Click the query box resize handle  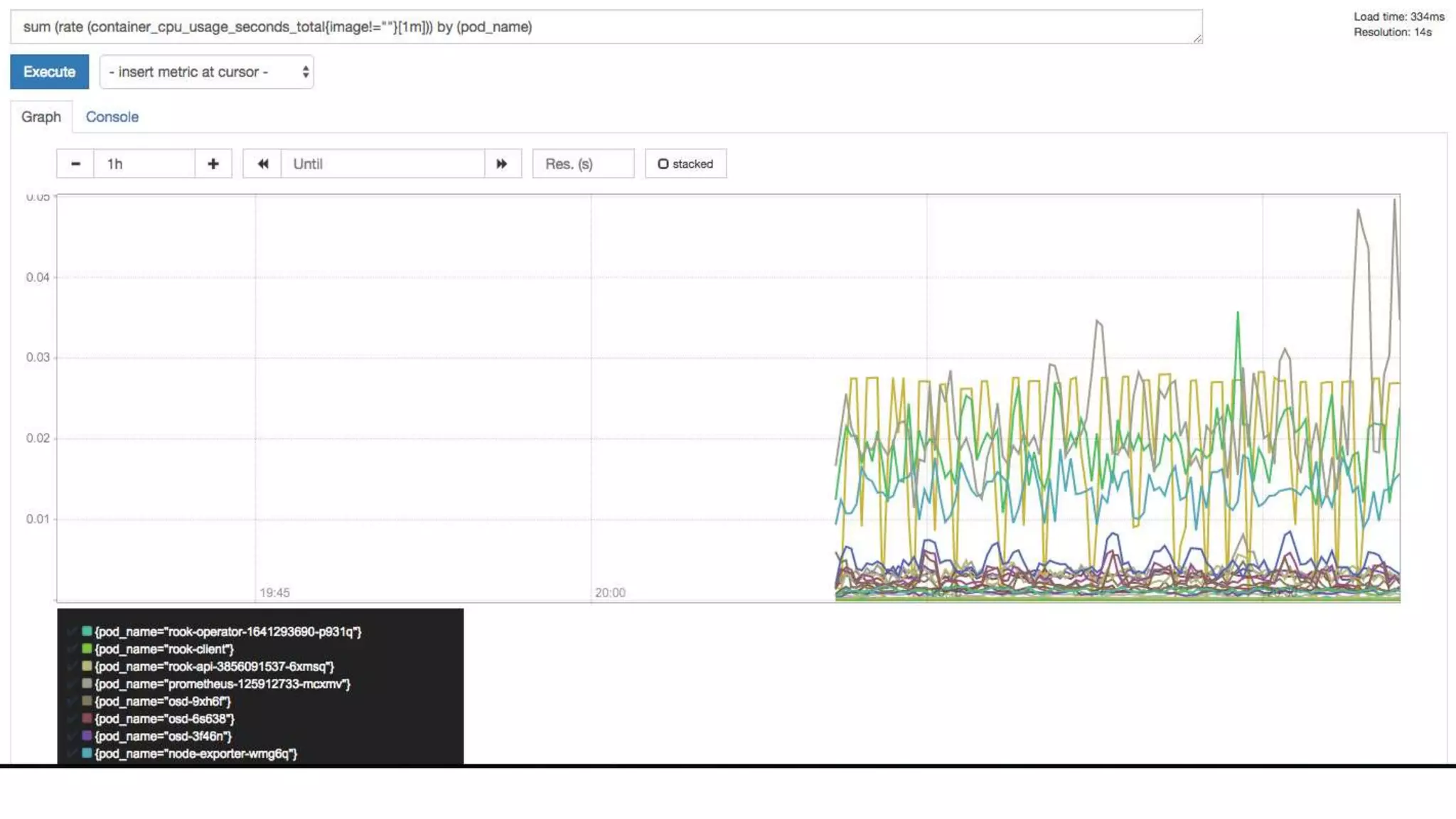coord(1197,39)
